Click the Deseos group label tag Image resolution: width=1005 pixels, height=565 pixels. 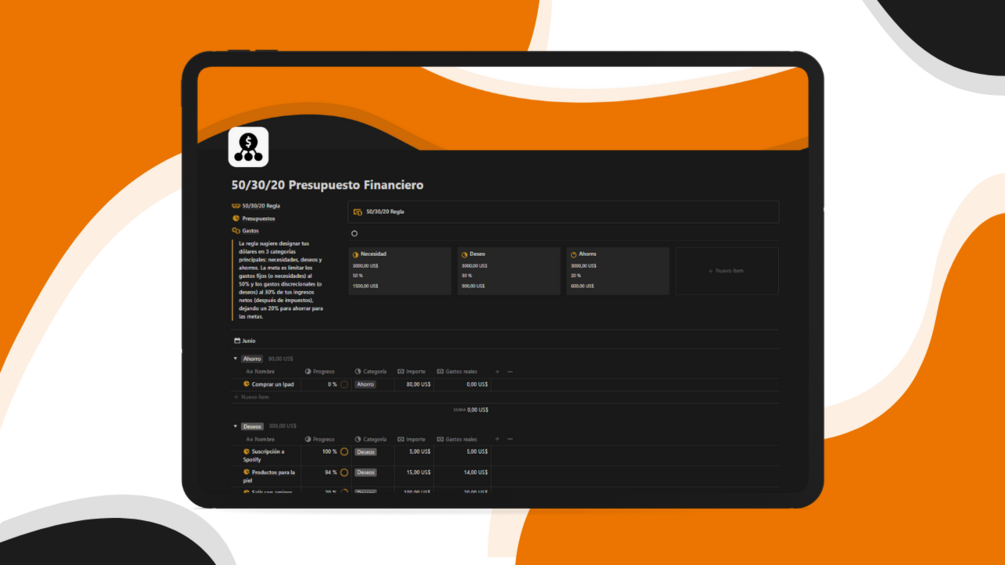tap(253, 426)
